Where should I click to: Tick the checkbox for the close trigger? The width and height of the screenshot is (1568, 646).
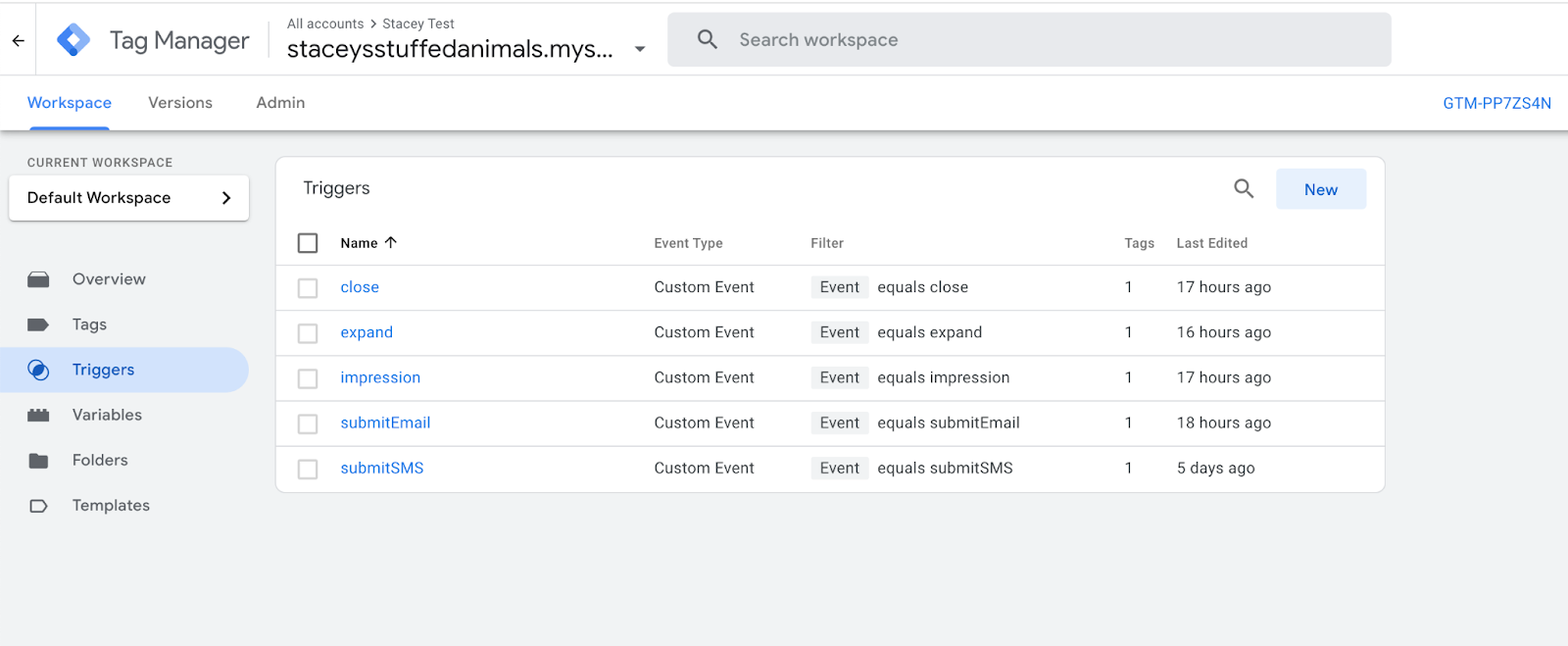(x=308, y=287)
